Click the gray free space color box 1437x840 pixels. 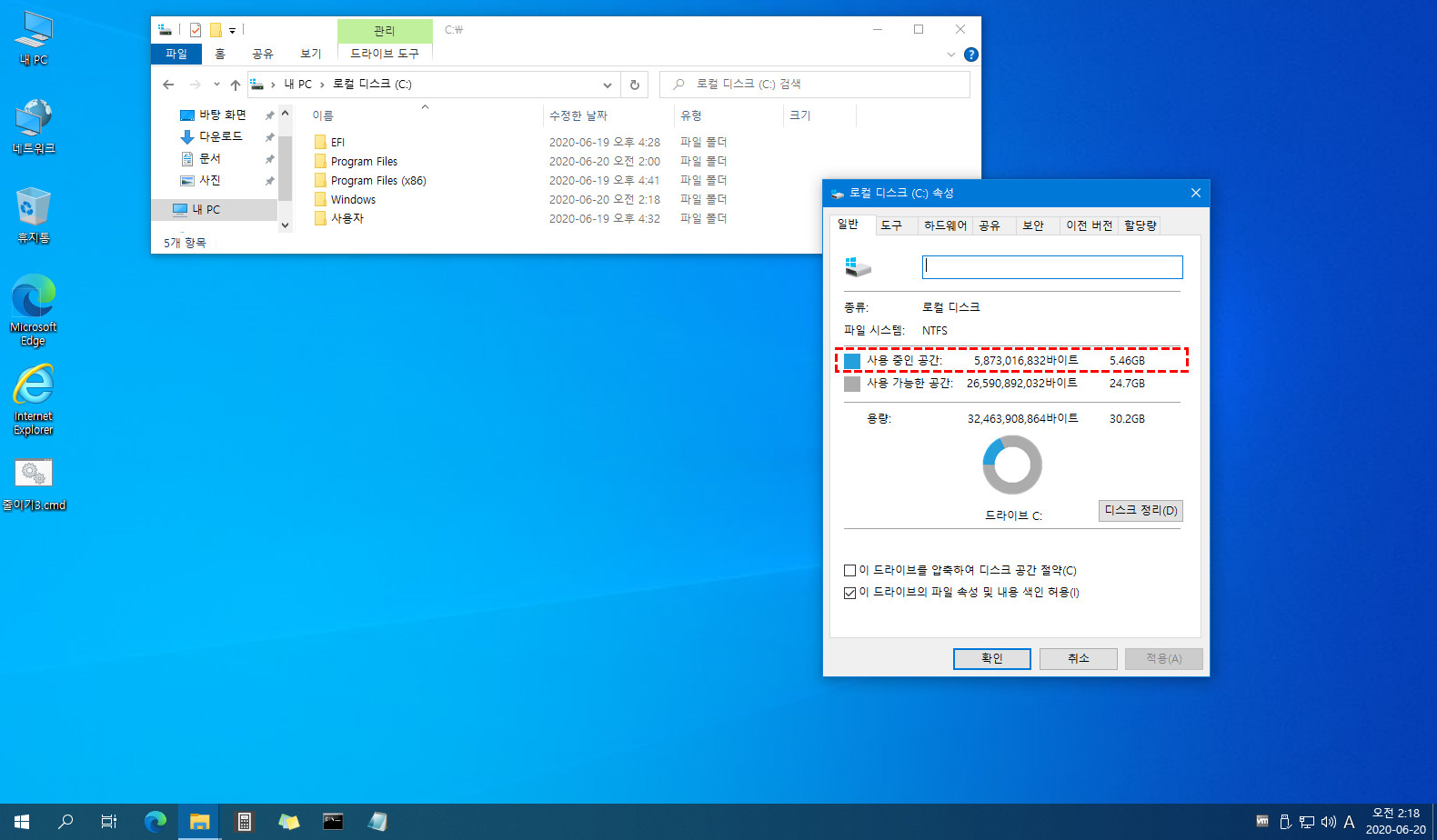click(x=852, y=385)
